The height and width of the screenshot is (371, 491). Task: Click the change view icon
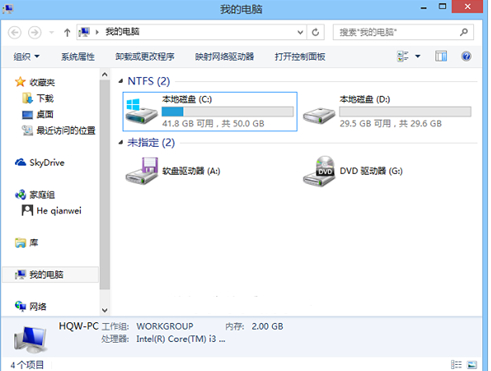click(x=403, y=56)
